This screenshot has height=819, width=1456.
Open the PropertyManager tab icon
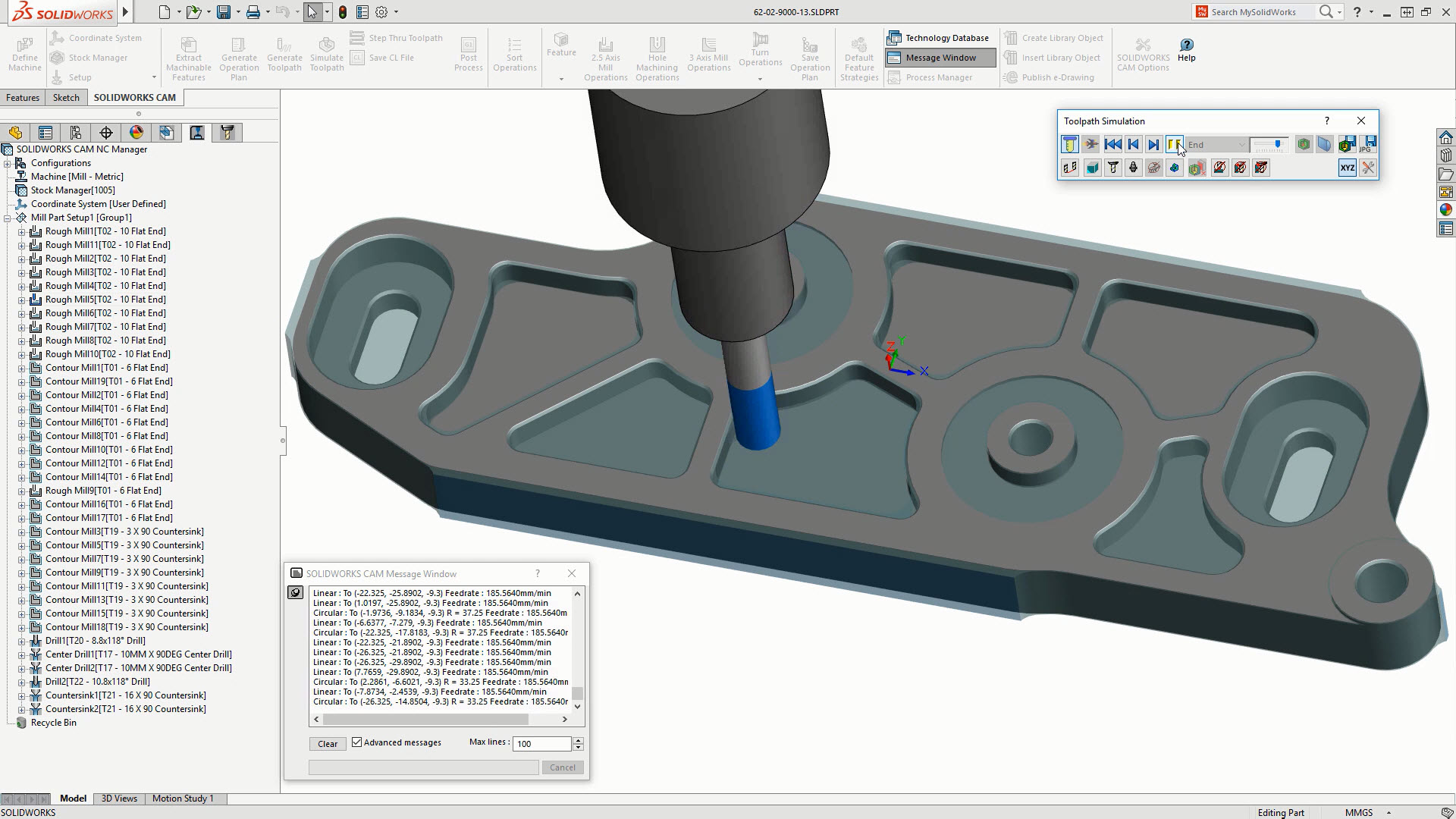point(45,133)
